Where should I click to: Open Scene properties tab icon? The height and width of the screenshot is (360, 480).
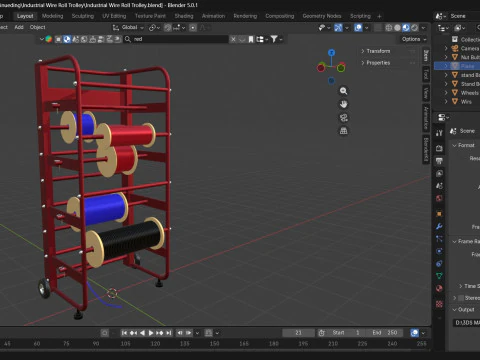[x=439, y=186]
